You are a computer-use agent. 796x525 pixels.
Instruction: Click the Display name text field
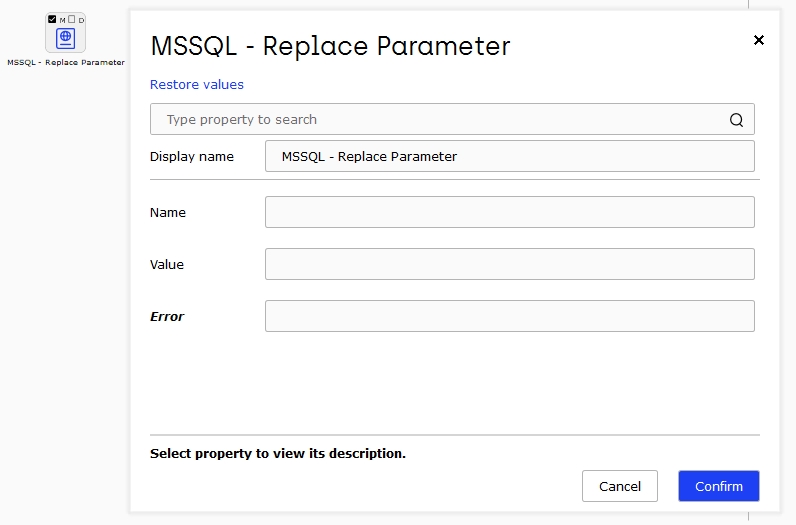[510, 156]
